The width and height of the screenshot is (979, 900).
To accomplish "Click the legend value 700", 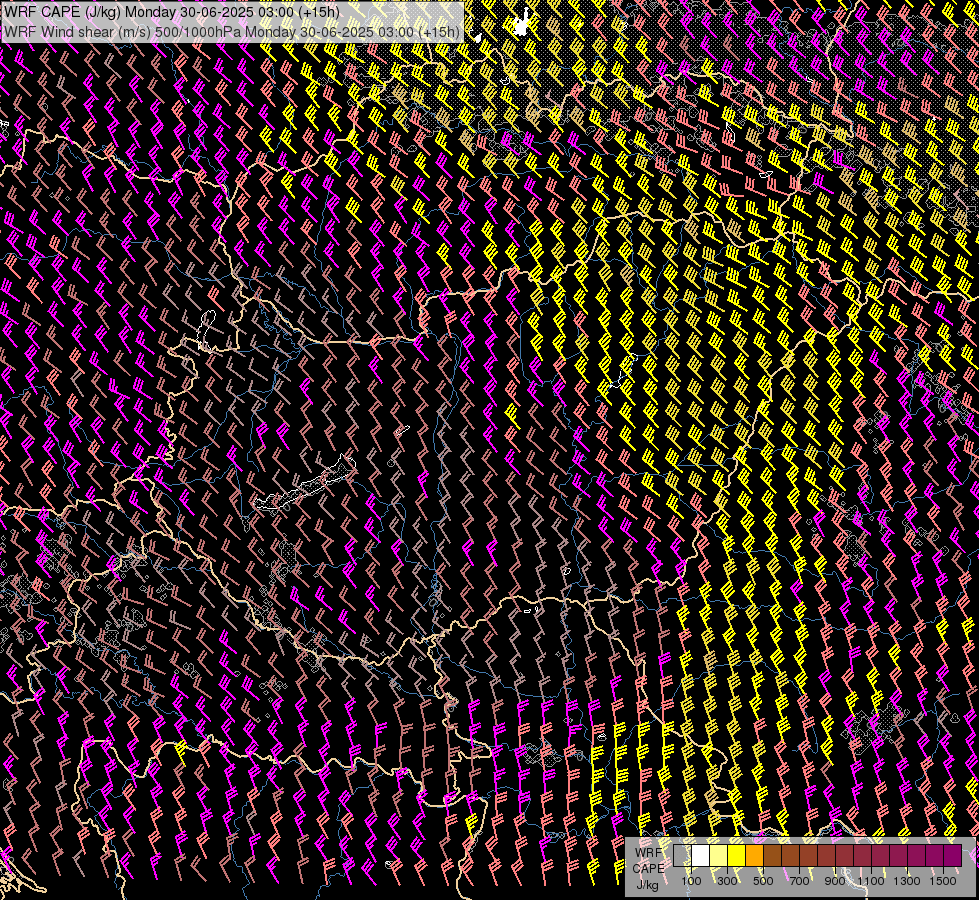I will (799, 881).
